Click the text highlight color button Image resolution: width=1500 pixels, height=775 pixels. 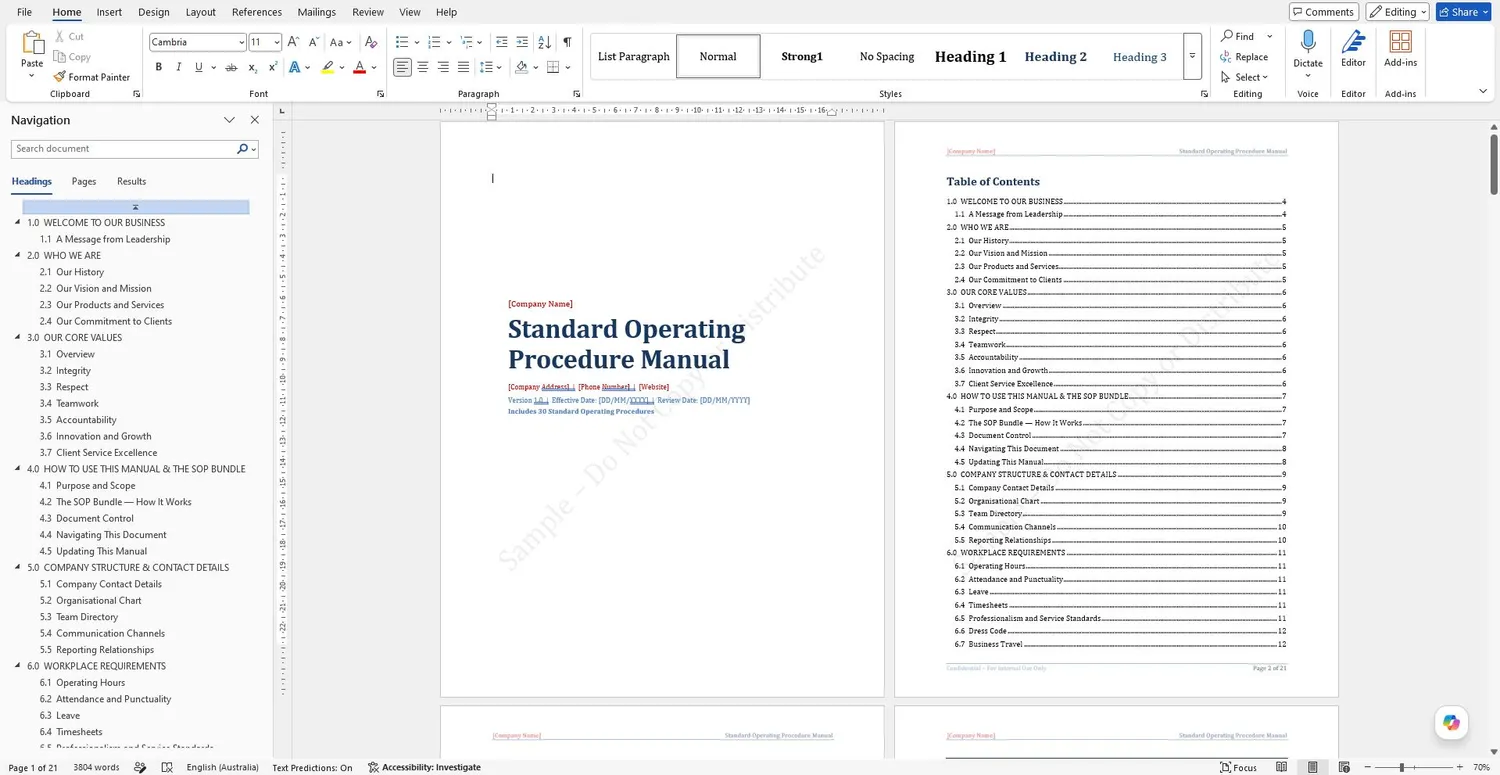pyautogui.click(x=327, y=67)
